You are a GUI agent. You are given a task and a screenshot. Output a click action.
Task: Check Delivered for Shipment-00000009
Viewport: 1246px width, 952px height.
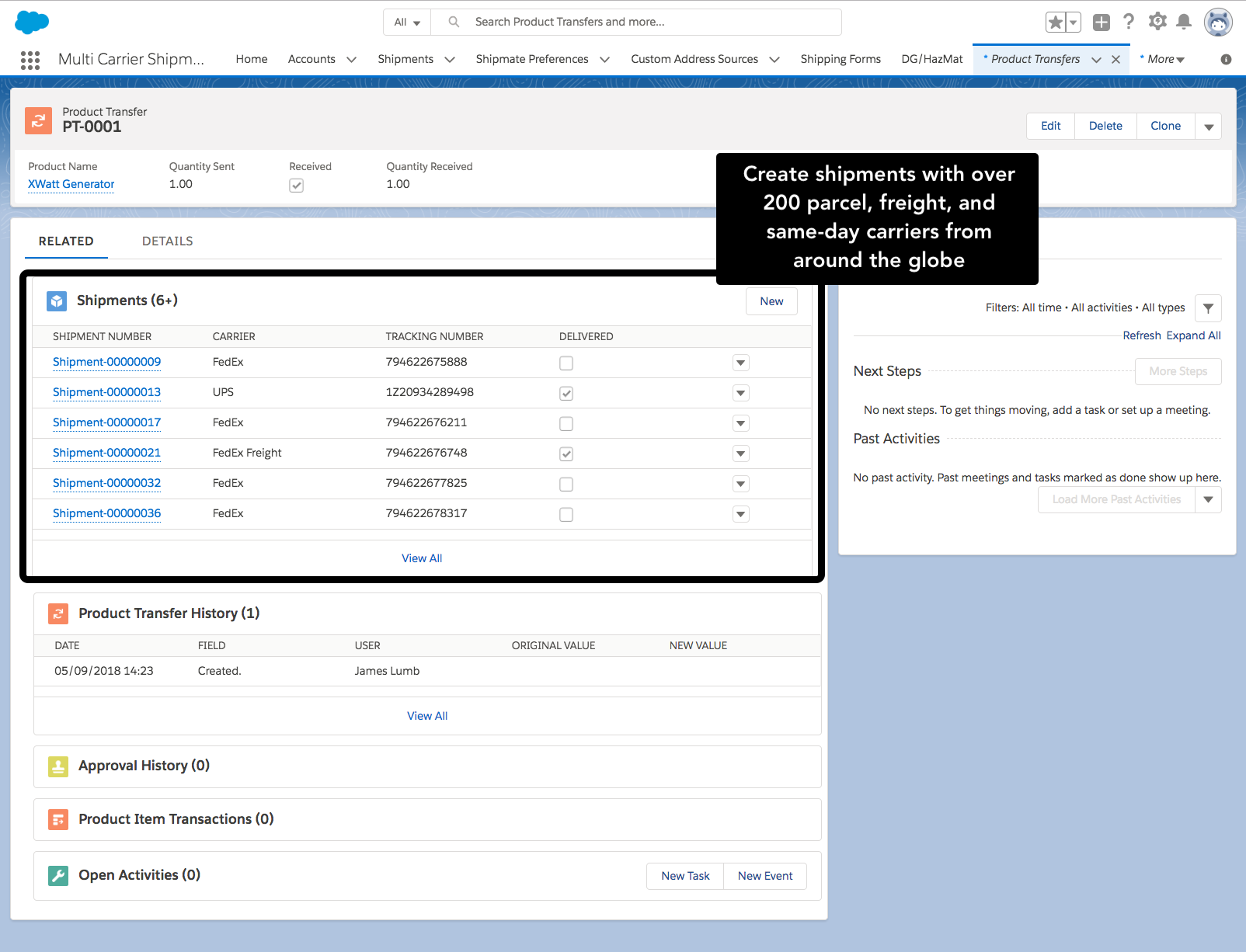coord(566,363)
